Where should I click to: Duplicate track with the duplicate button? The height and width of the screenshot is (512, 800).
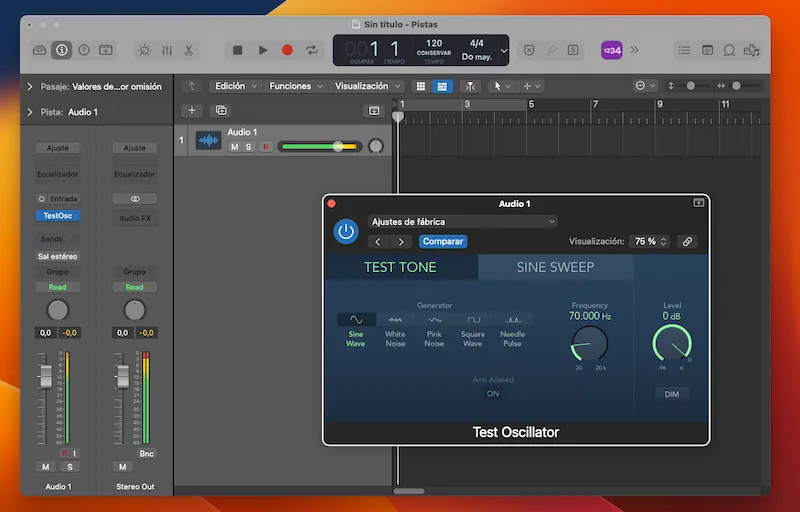click(x=221, y=111)
